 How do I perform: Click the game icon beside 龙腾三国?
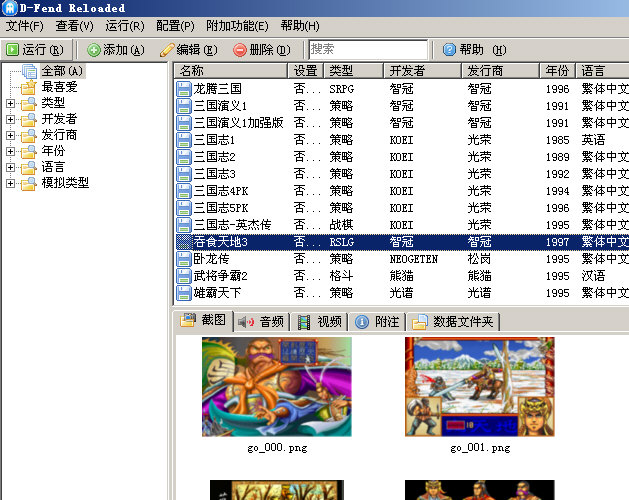[x=184, y=88]
